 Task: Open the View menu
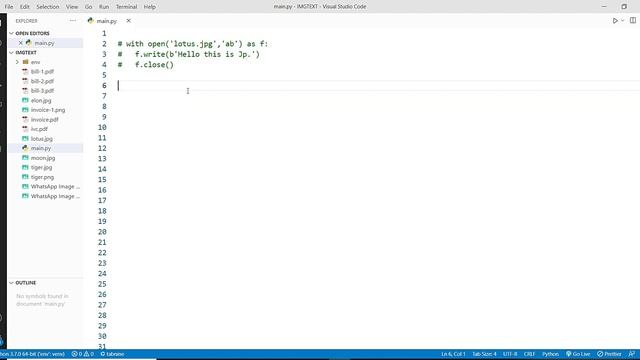[72, 7]
